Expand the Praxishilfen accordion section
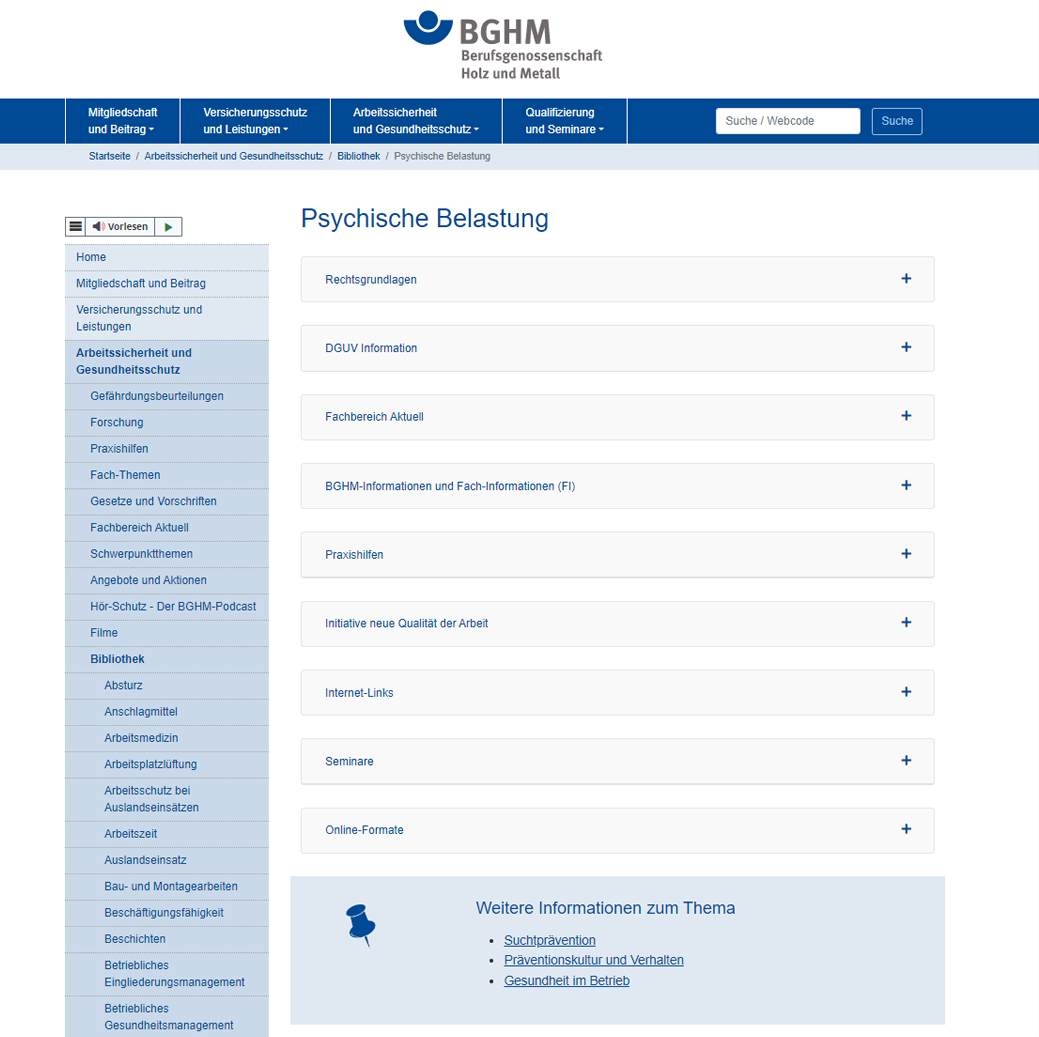This screenshot has width=1039, height=1037. [617, 554]
